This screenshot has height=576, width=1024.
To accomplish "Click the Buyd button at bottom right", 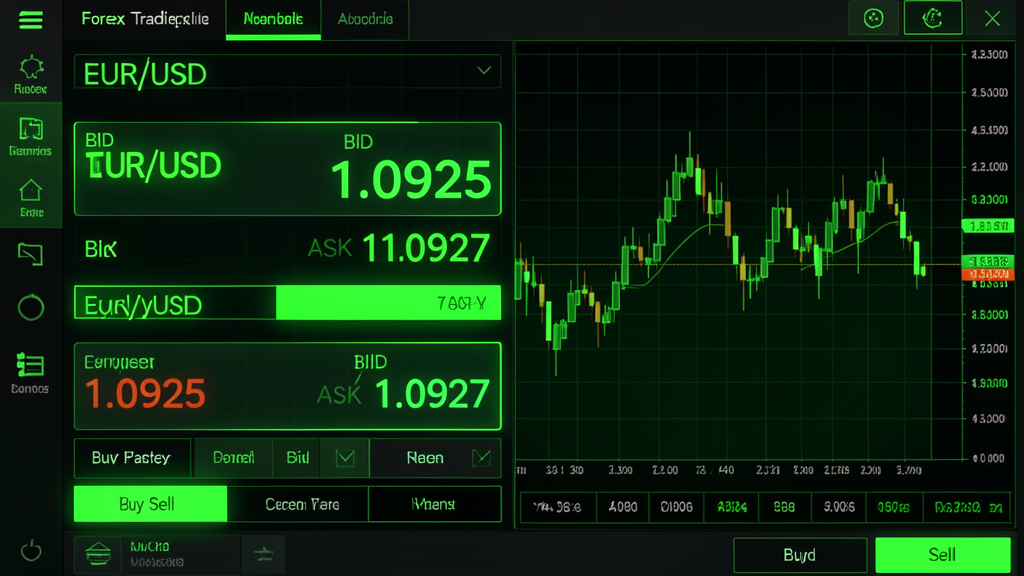I will pyautogui.click(x=800, y=555).
